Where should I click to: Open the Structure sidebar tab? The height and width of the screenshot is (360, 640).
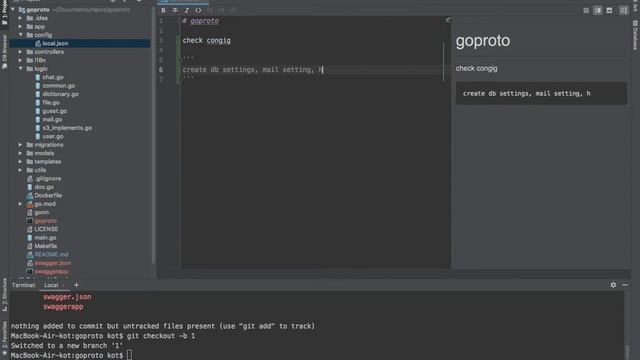4,295
